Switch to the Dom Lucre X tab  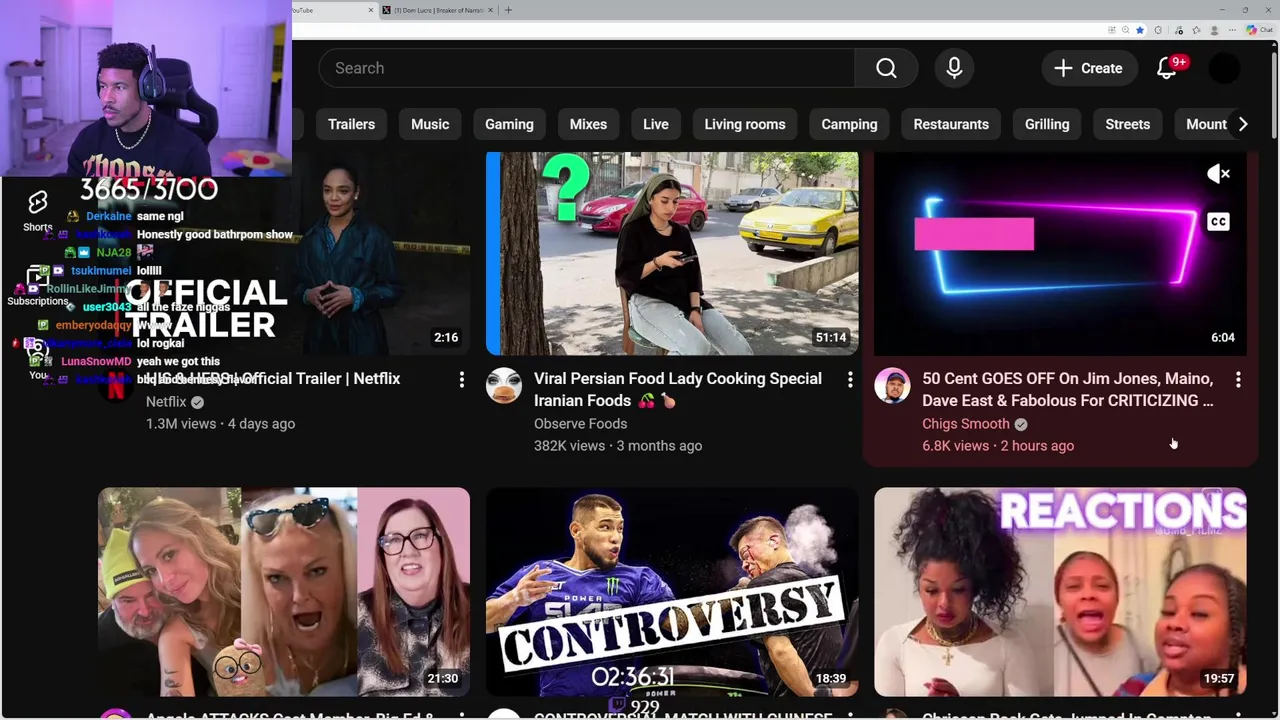pyautogui.click(x=438, y=10)
